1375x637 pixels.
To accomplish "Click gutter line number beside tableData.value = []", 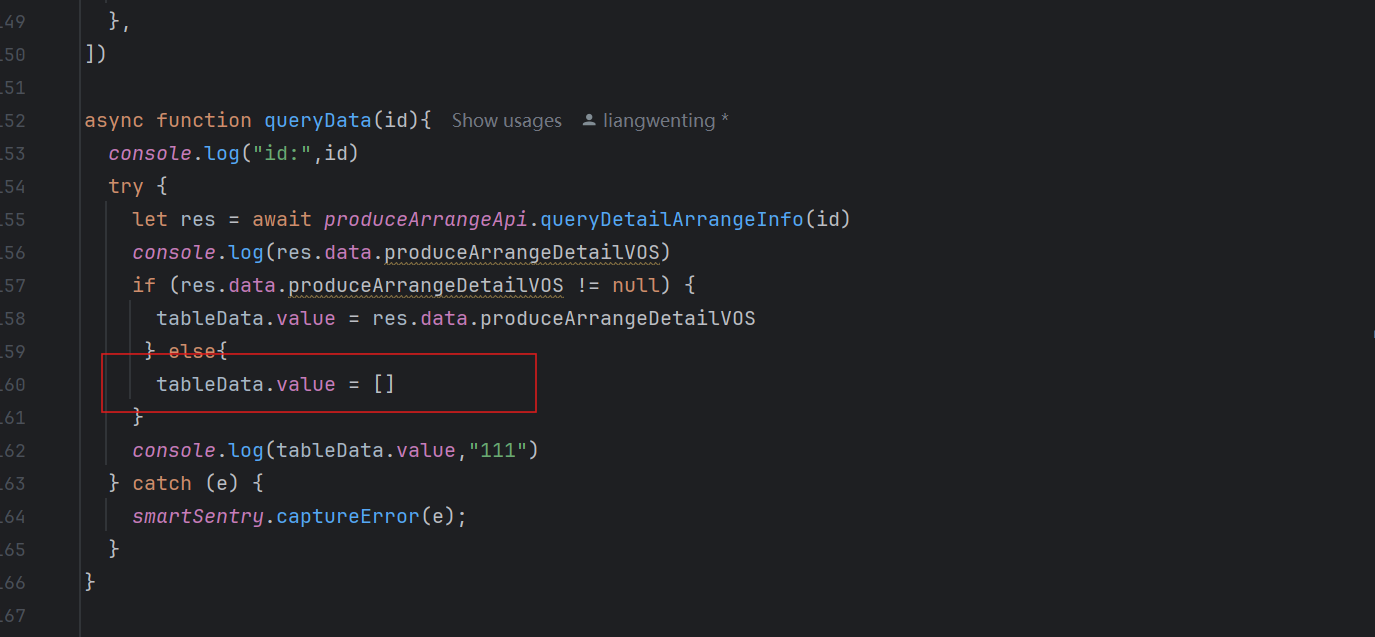I will pos(14,384).
